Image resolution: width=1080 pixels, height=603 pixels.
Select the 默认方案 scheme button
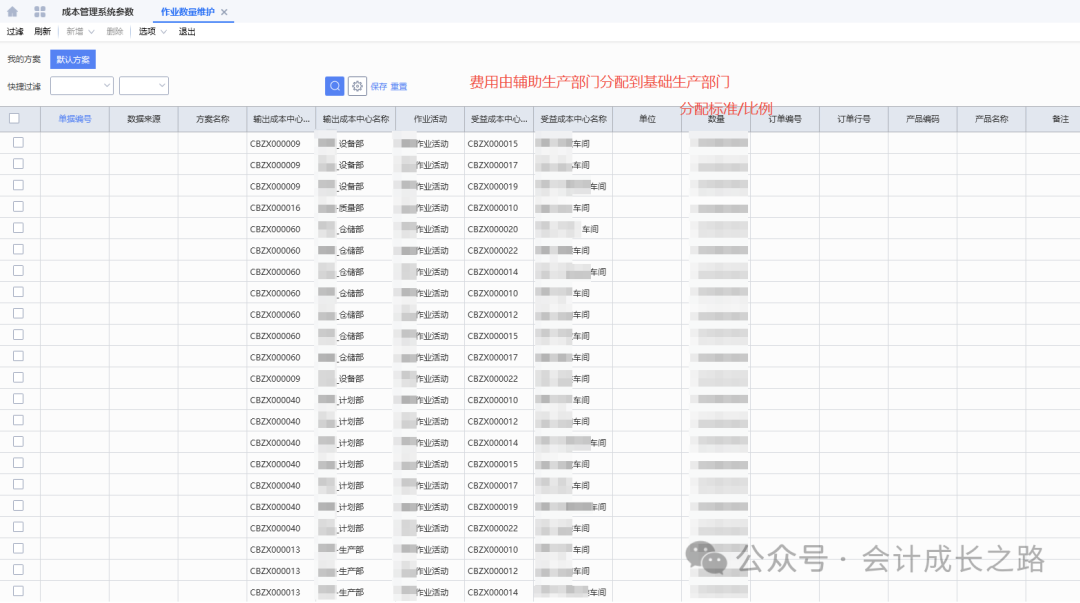coord(73,60)
